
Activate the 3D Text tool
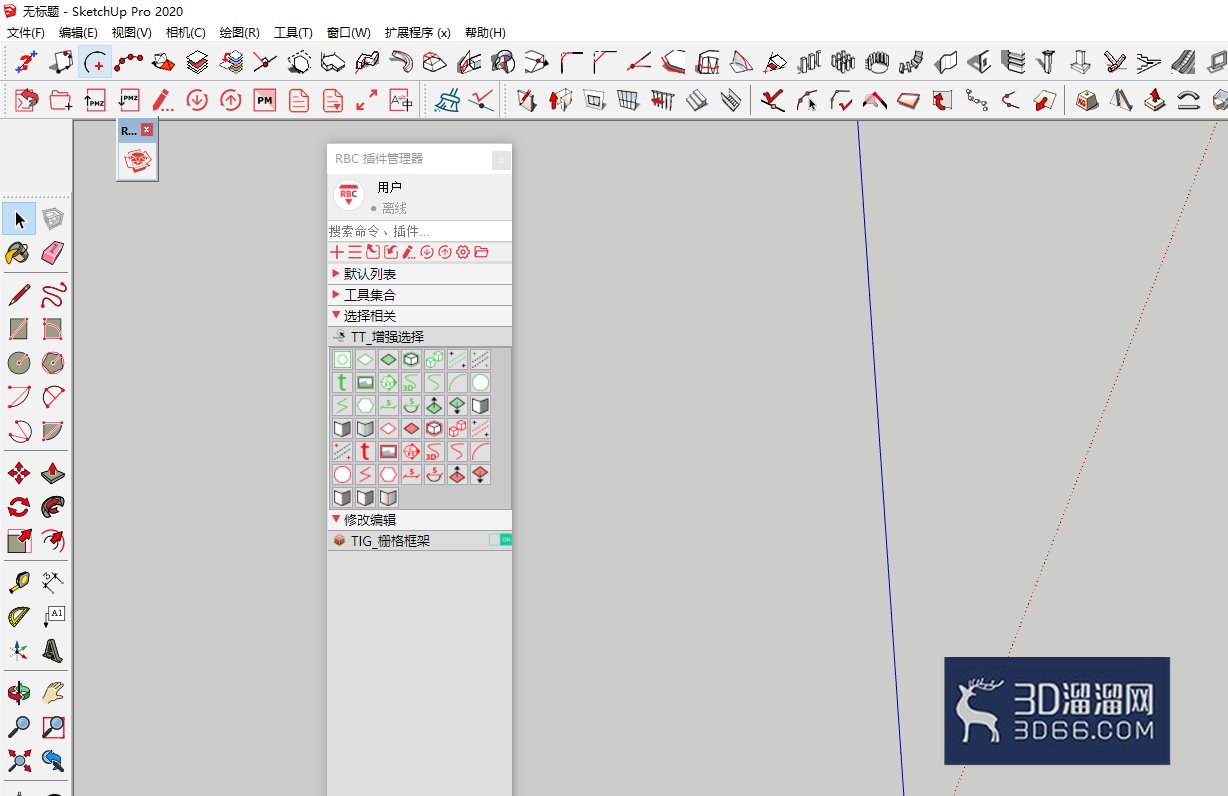coord(53,651)
